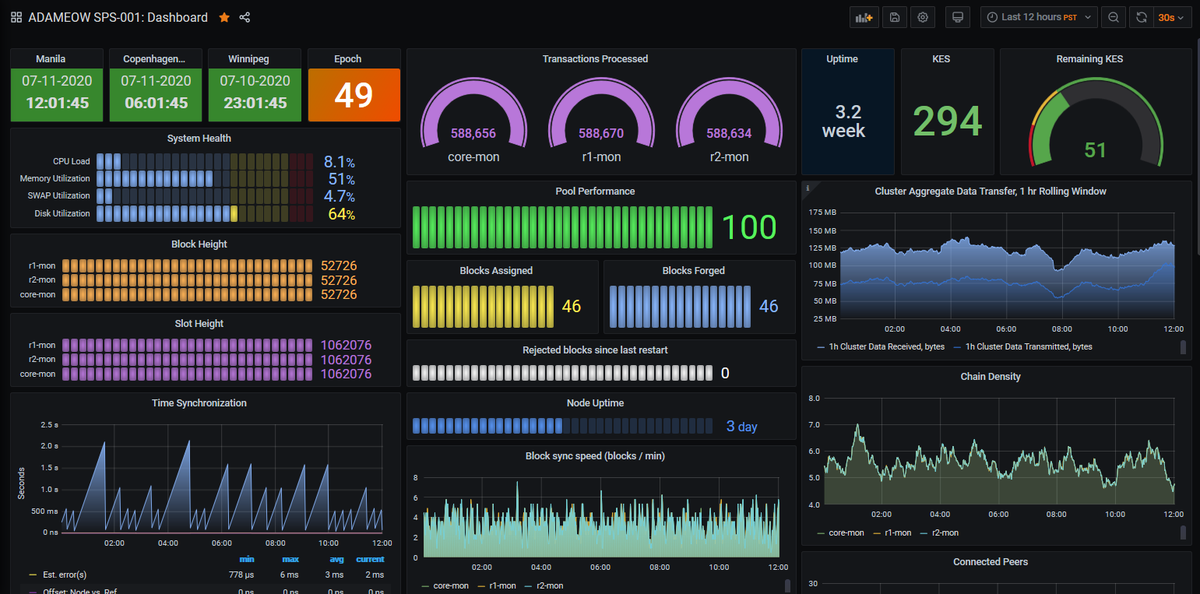Image resolution: width=1200 pixels, height=594 pixels.
Task: Click the Uptime value 3.2 week
Action: click(843, 121)
